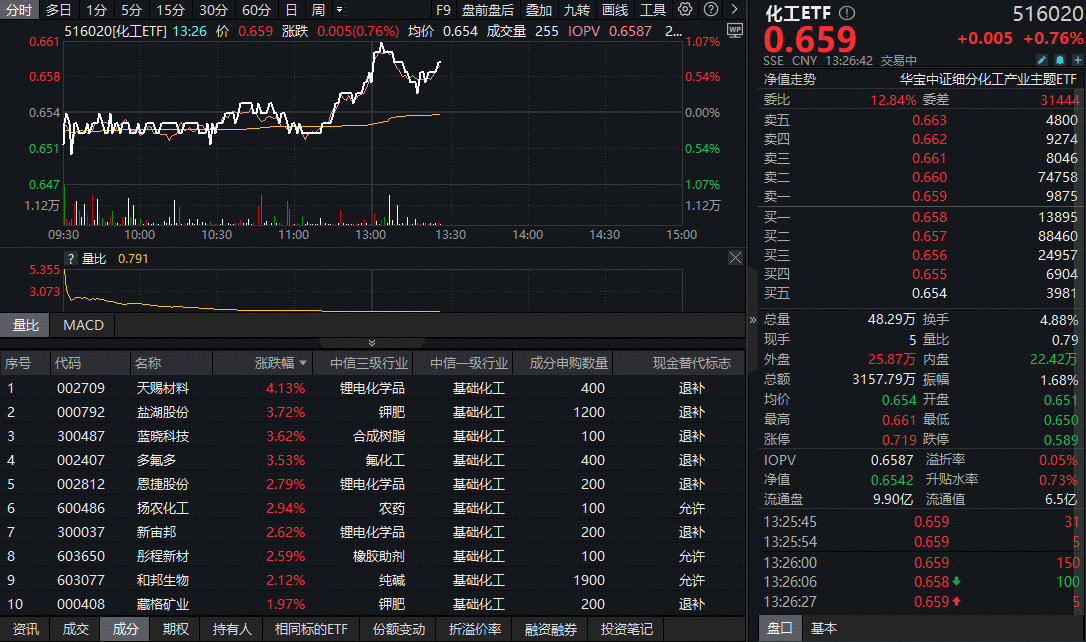The image size is (1086, 642).
Task: Set a price alert using the bell icon
Action: (1060, 60)
